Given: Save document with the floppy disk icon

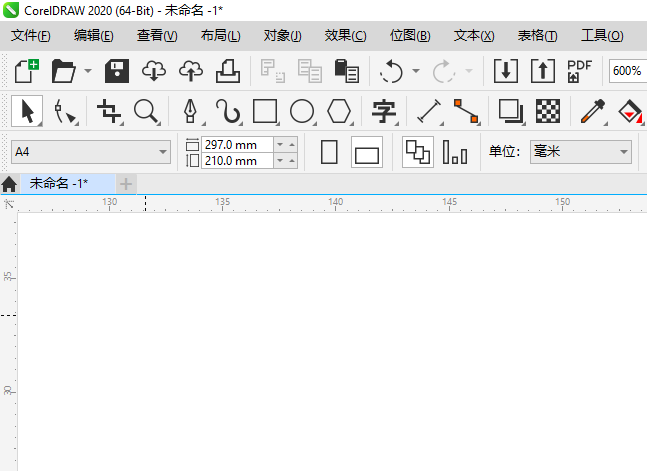Looking at the screenshot, I should pyautogui.click(x=117, y=71).
